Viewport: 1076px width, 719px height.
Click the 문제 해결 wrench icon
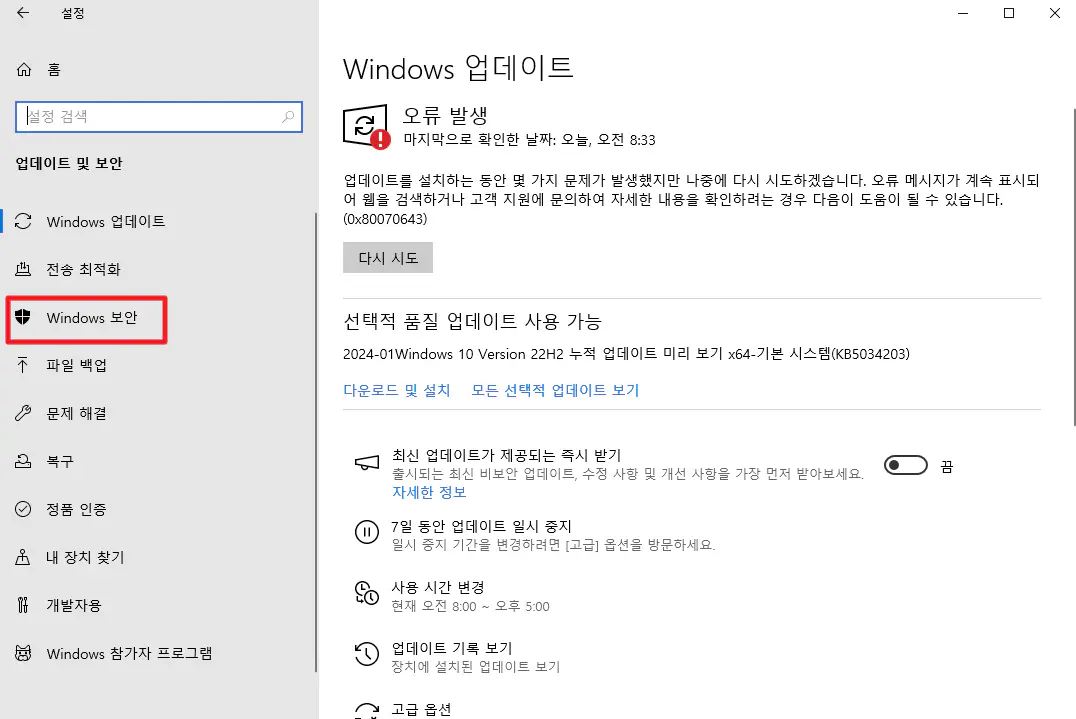[x=23, y=413]
